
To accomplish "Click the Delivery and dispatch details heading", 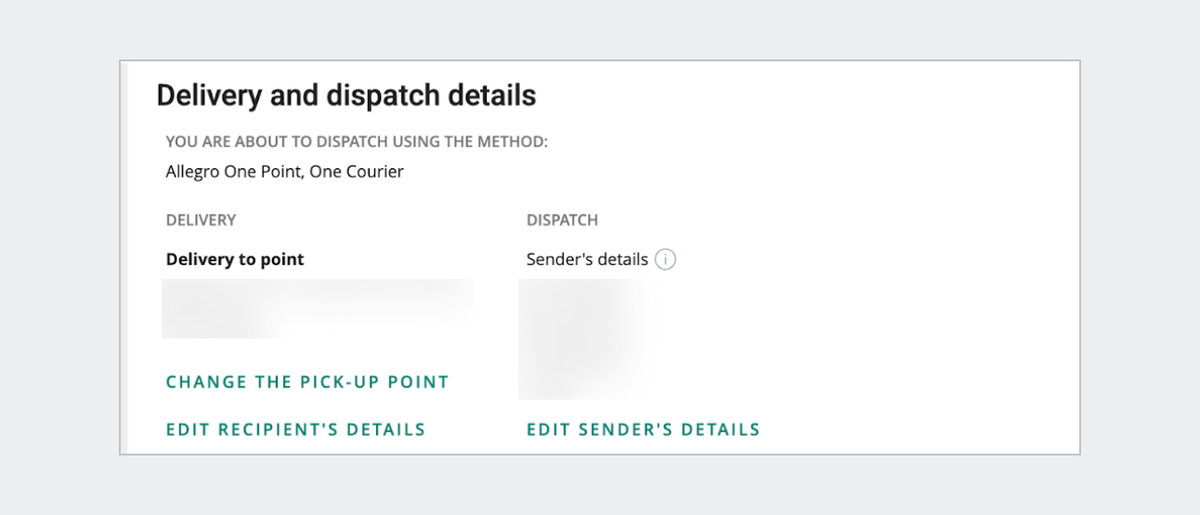I will point(346,96).
